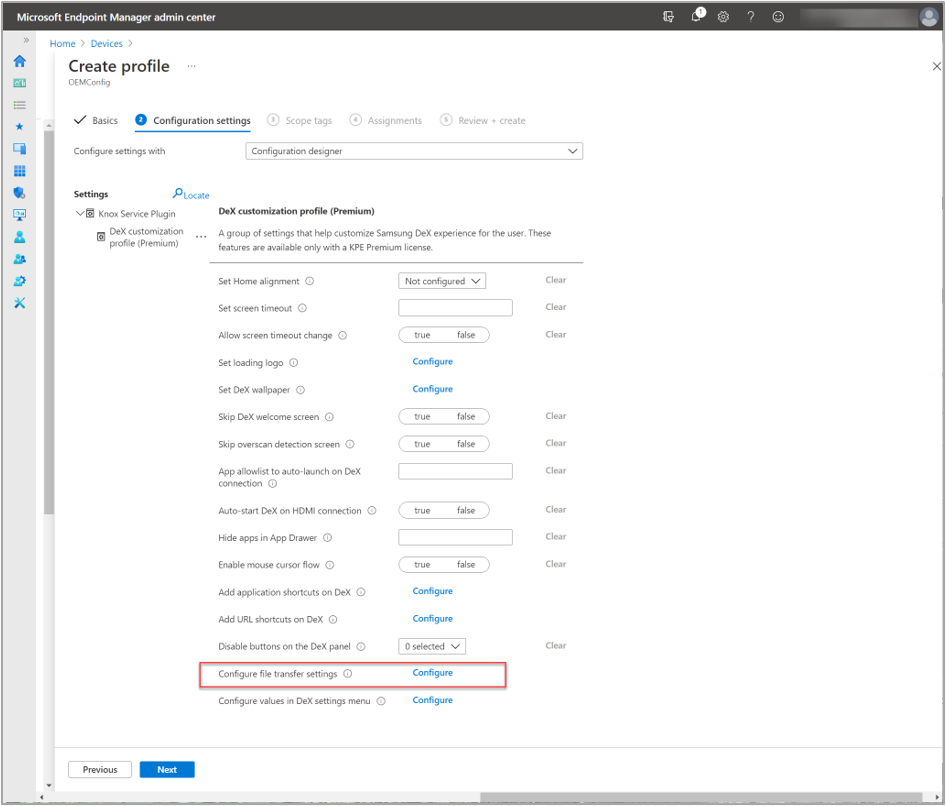Screen dimensions: 946x806
Task: Open help question mark icon
Action: pos(751,17)
